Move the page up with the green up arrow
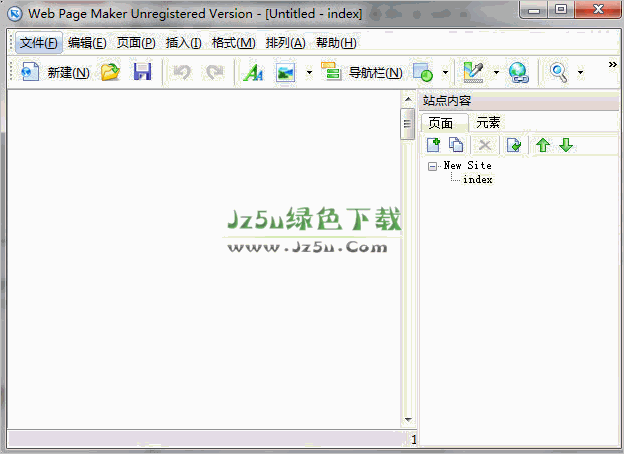The width and height of the screenshot is (624, 454). coord(543,145)
